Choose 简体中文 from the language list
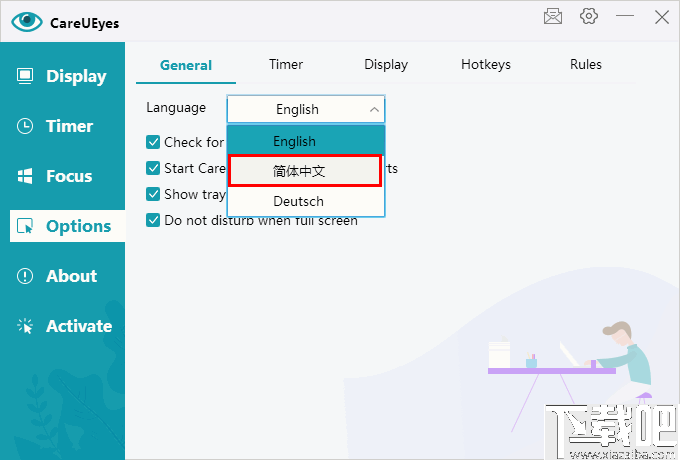Viewport: 680px width, 460px height. tap(306, 171)
